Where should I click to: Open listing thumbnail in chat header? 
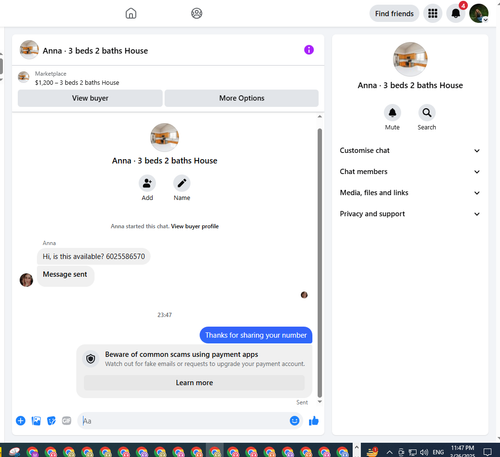click(29, 50)
